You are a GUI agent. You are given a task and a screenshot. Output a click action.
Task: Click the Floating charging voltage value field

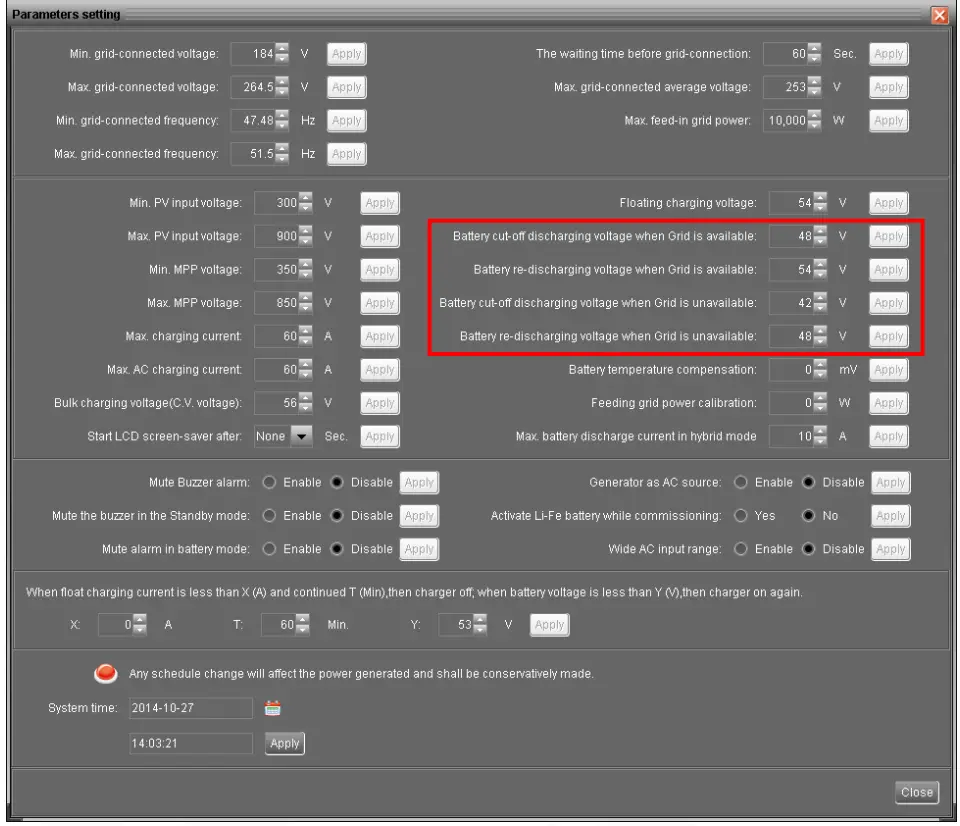[x=791, y=203]
